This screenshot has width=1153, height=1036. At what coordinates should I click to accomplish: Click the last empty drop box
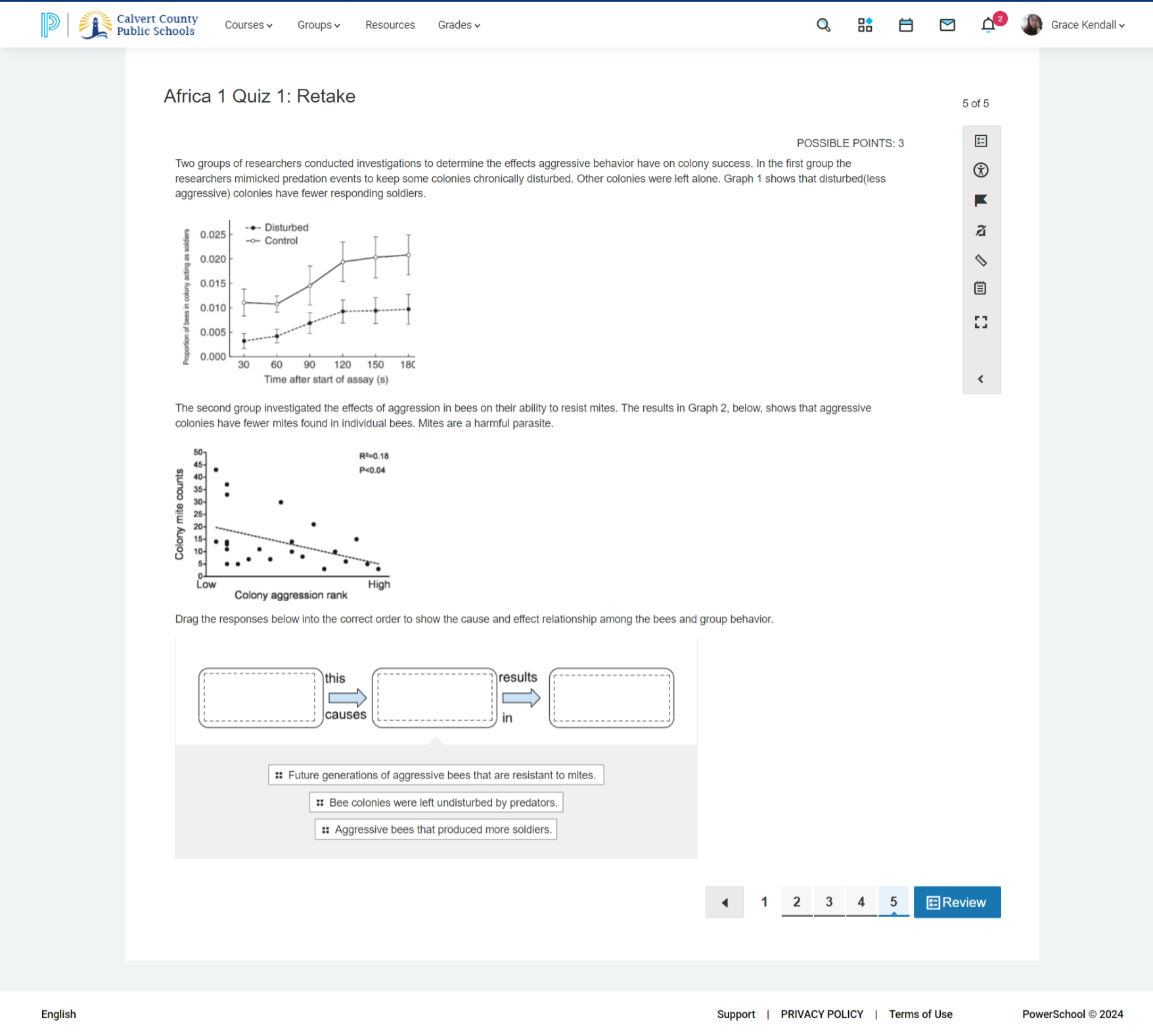(612, 698)
